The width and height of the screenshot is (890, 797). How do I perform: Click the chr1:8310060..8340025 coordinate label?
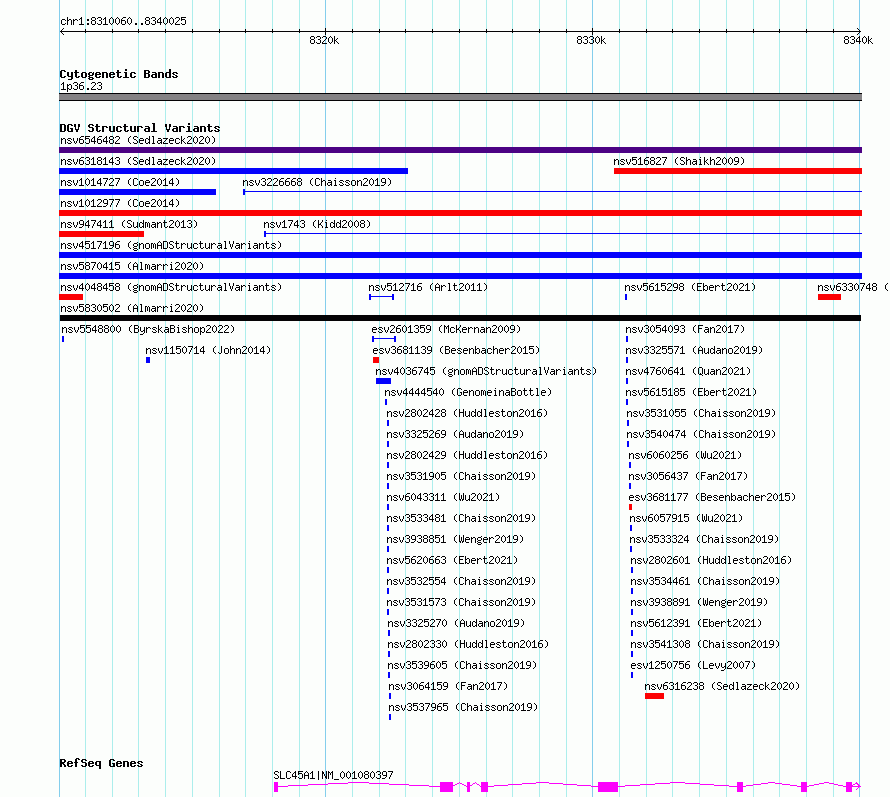(123, 21)
